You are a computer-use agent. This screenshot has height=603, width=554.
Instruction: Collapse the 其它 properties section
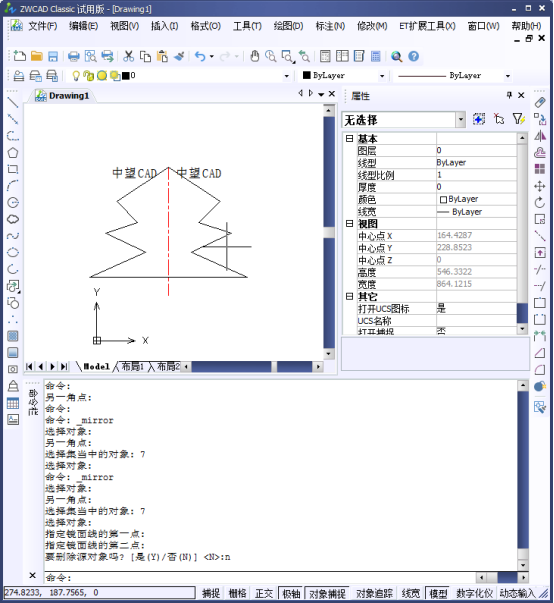click(x=349, y=296)
